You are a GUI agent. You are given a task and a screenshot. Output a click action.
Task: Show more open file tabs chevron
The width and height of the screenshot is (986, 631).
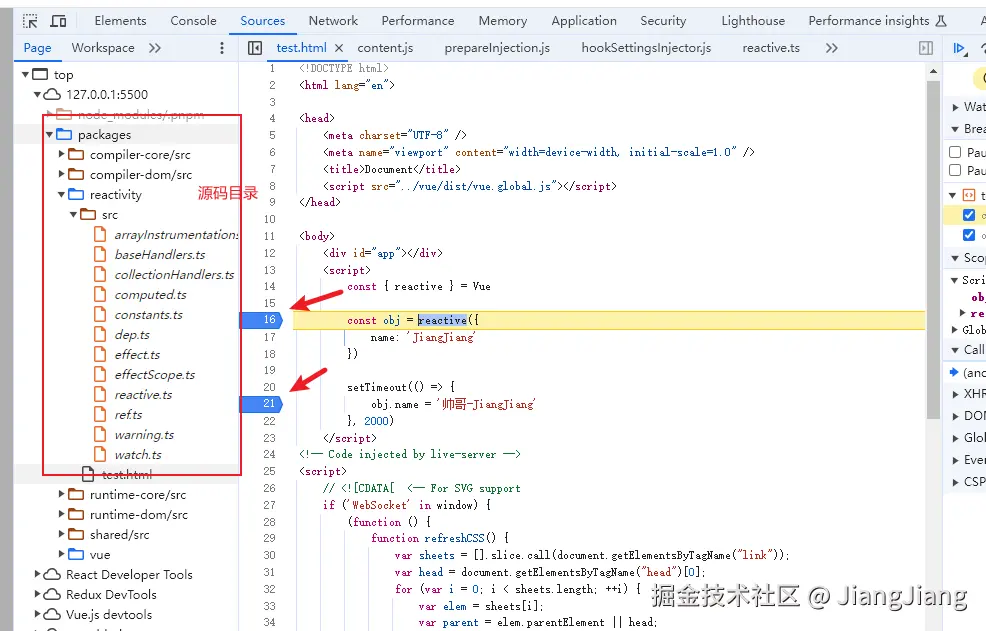pyautogui.click(x=831, y=48)
